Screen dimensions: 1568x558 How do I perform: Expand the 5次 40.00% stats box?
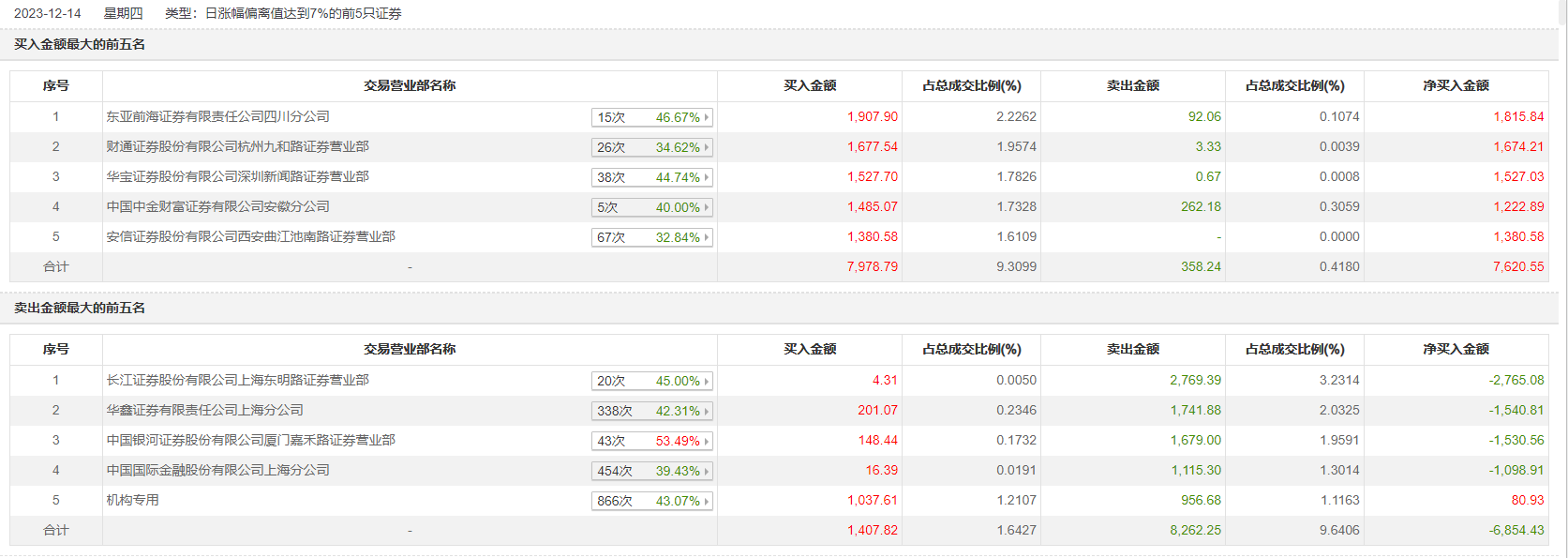[x=652, y=207]
